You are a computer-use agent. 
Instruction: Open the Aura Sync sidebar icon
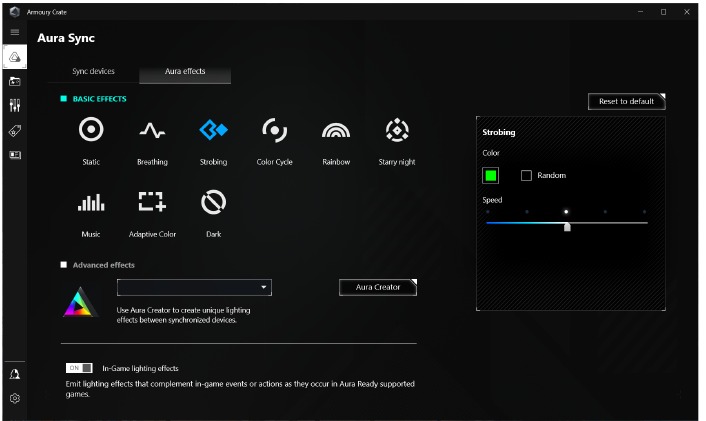pos(15,57)
